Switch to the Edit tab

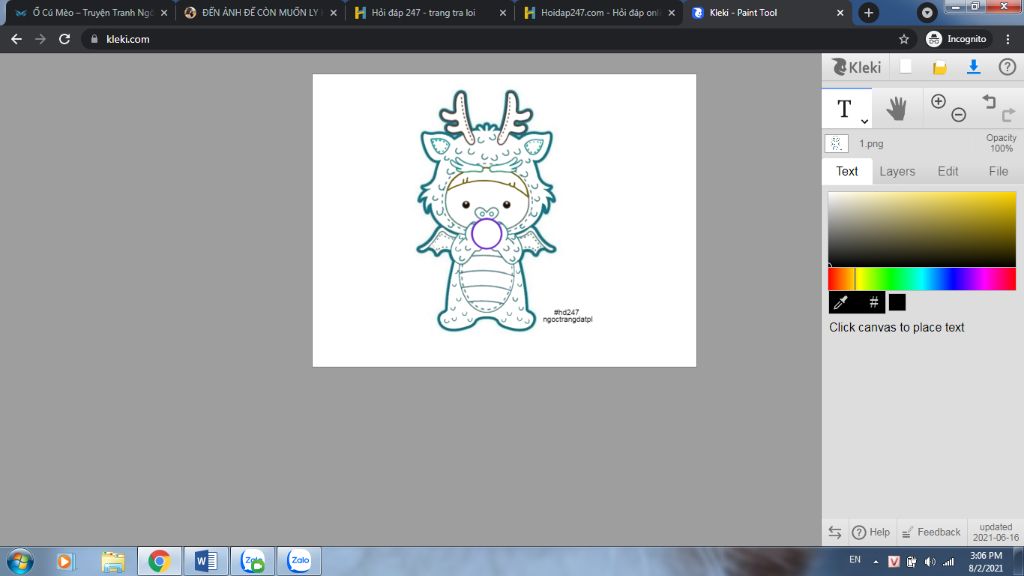pos(948,171)
